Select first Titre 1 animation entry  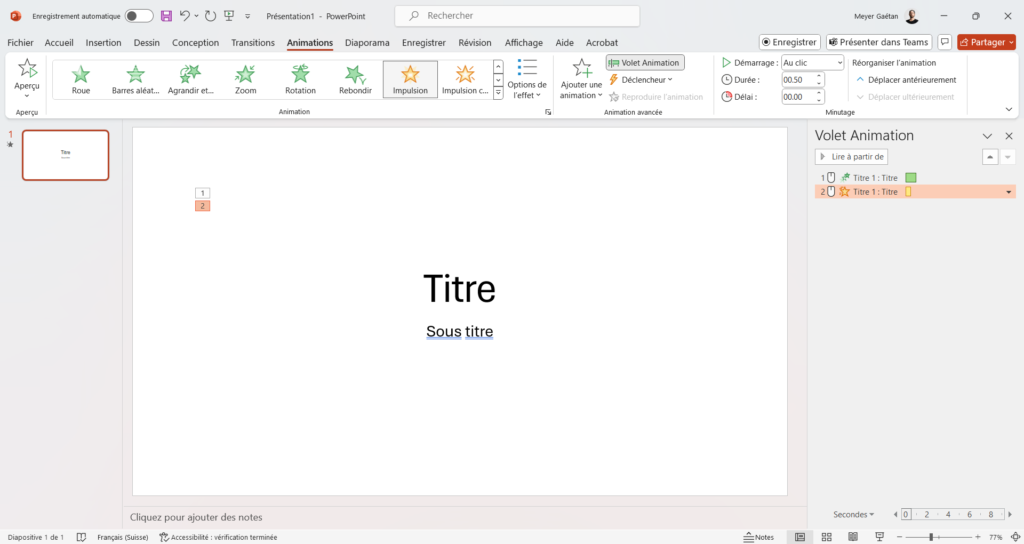[915, 178]
